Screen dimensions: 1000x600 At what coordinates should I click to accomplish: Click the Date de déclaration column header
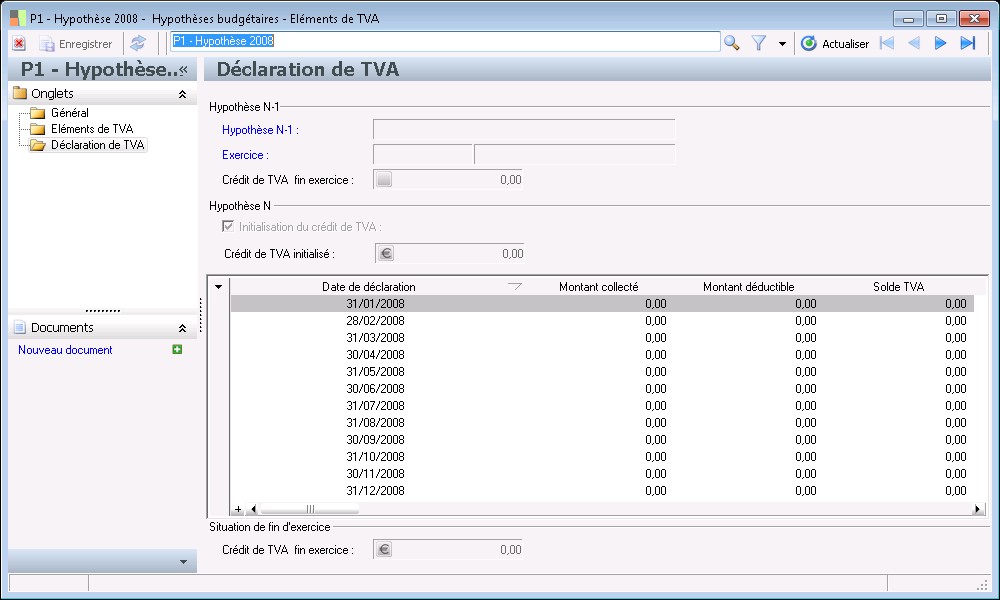pyautogui.click(x=369, y=287)
